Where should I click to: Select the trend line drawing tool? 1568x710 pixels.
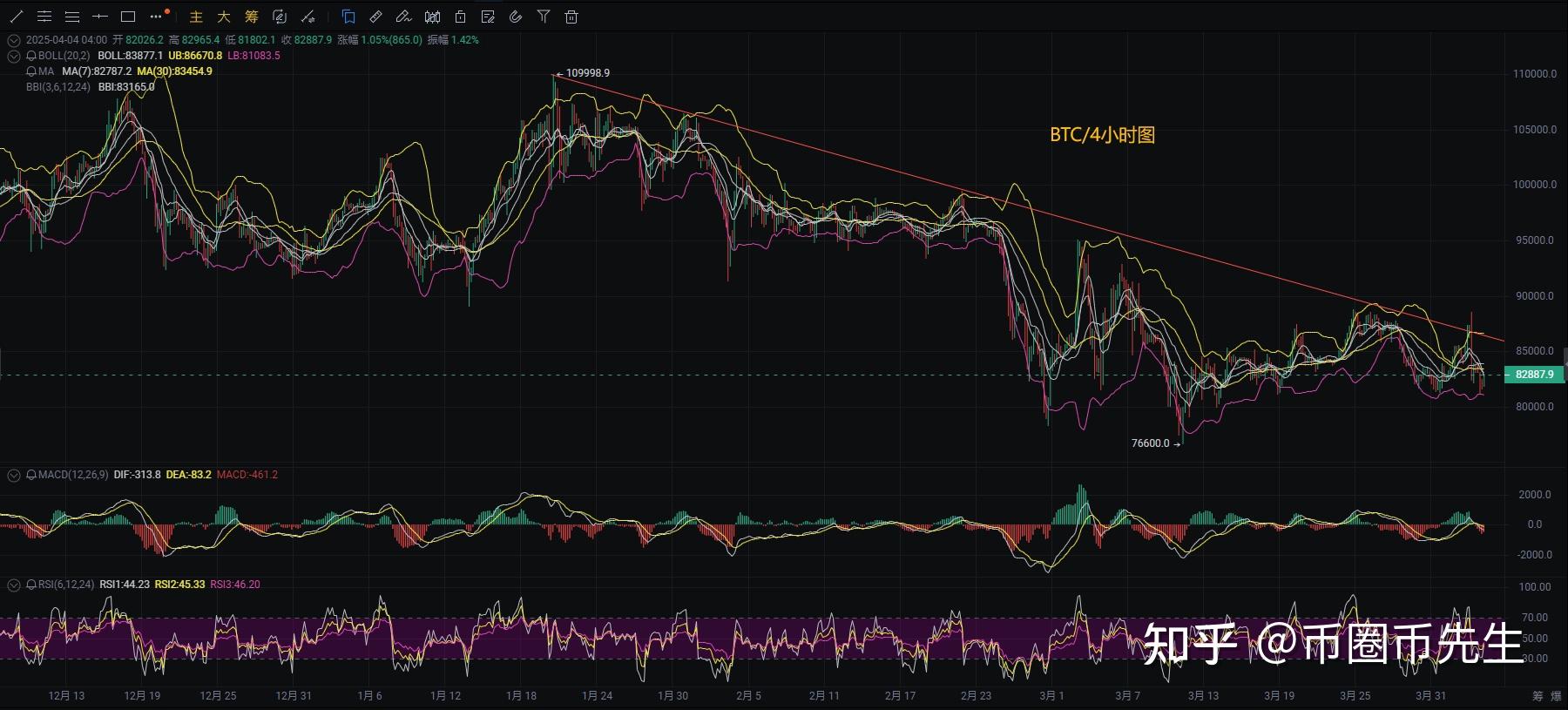17,17
